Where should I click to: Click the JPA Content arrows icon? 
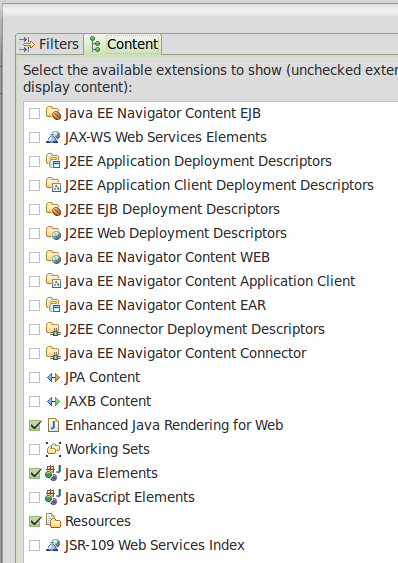[x=54, y=377]
